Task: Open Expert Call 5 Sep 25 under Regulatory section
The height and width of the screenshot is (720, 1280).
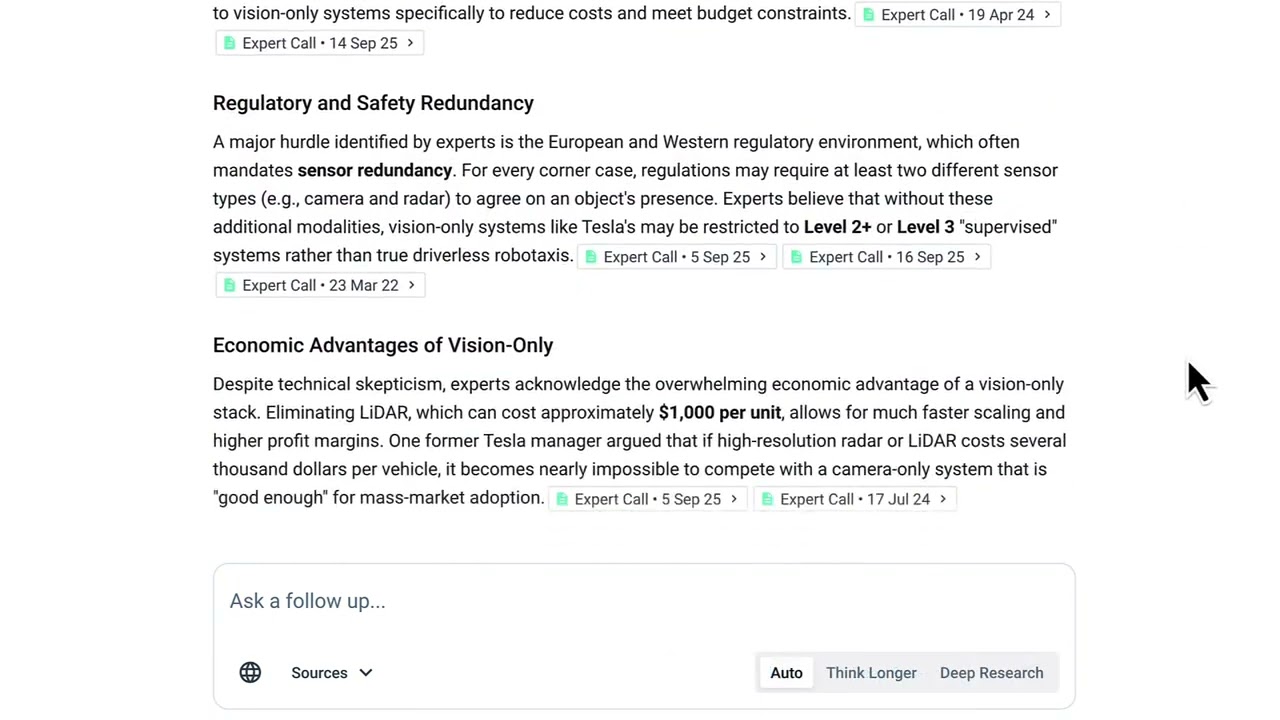Action: [x=676, y=257]
